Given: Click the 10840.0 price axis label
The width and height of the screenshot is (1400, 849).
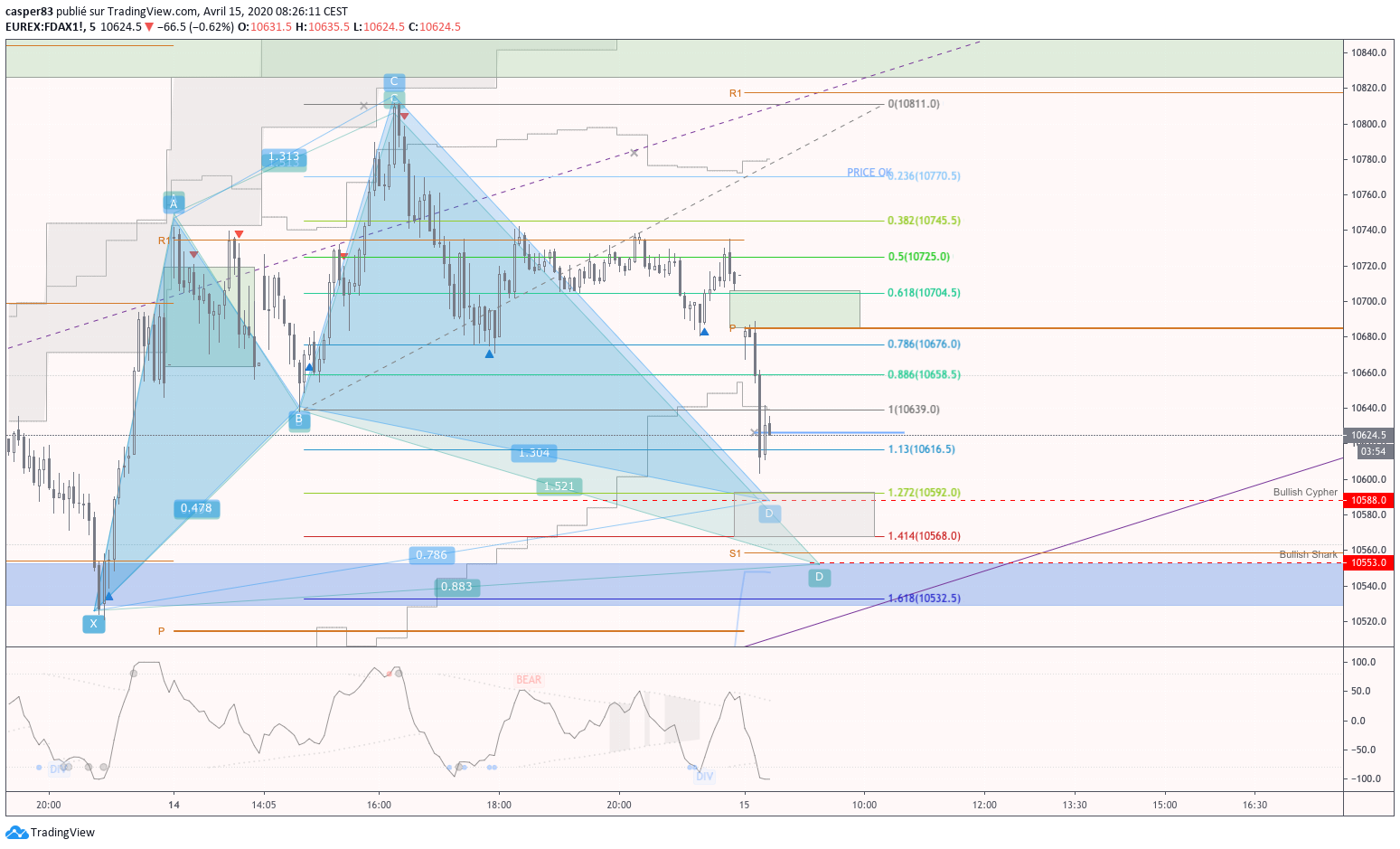Looking at the screenshot, I should pyautogui.click(x=1368, y=52).
